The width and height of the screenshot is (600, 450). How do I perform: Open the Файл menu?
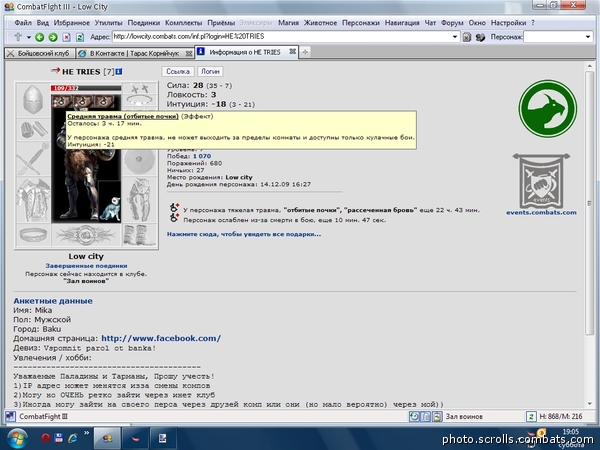coord(23,23)
